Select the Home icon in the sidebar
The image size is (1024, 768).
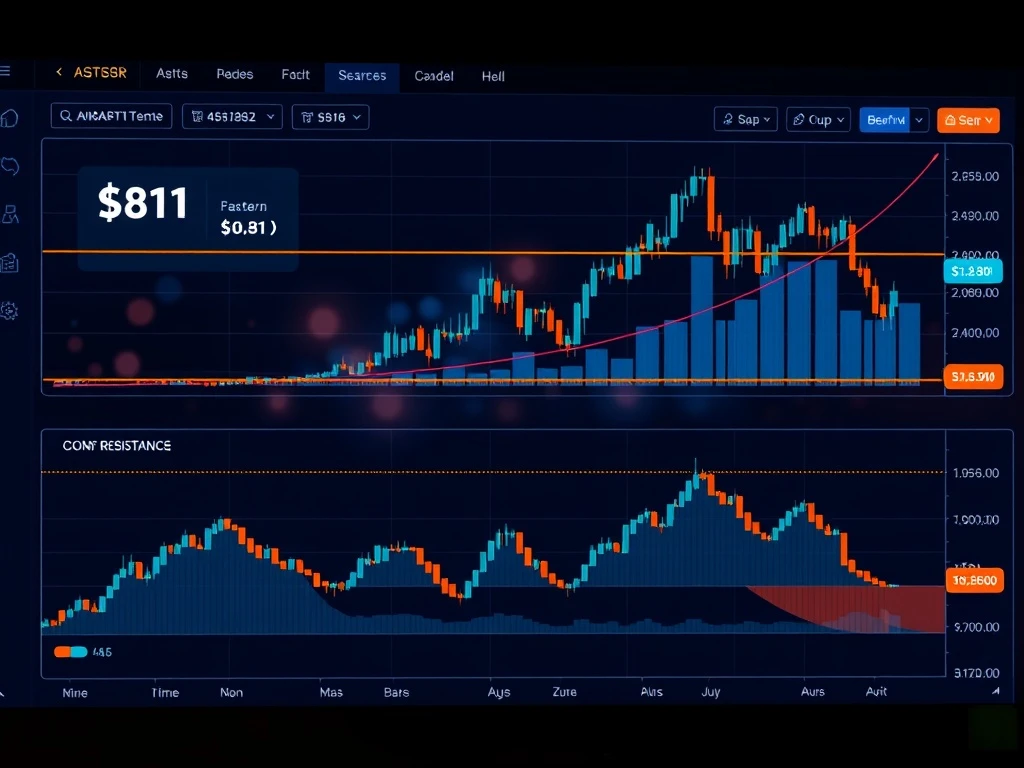pos(10,118)
